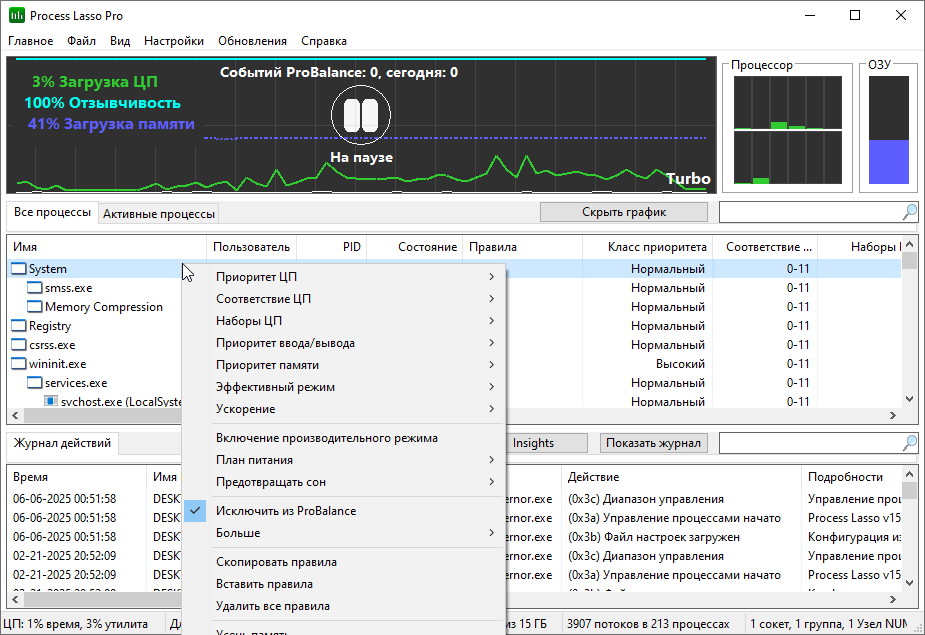Click the Process Lasso app icon in title bar

tap(17, 15)
